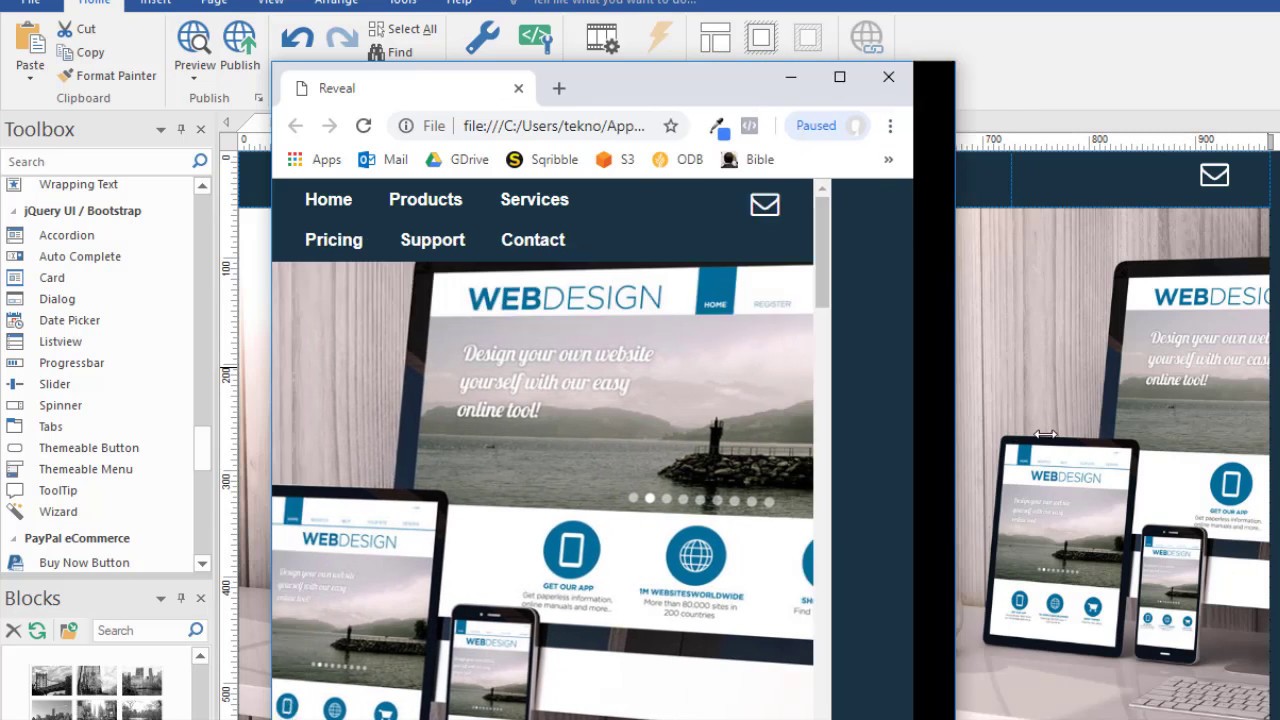
Task: Click the page layout grid ribbon icon
Action: [715, 38]
